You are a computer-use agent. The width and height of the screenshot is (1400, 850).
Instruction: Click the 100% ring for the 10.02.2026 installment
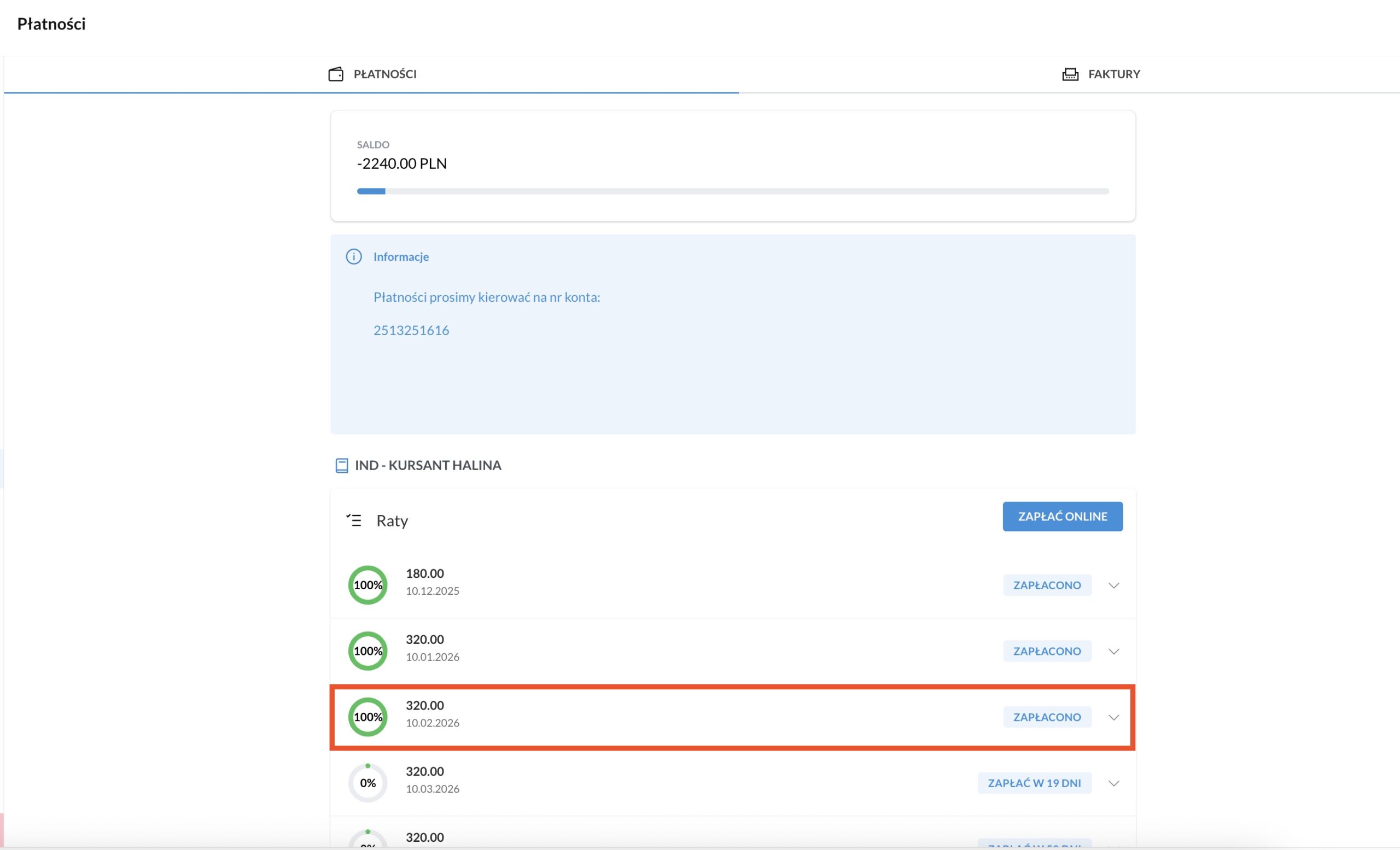tap(367, 717)
